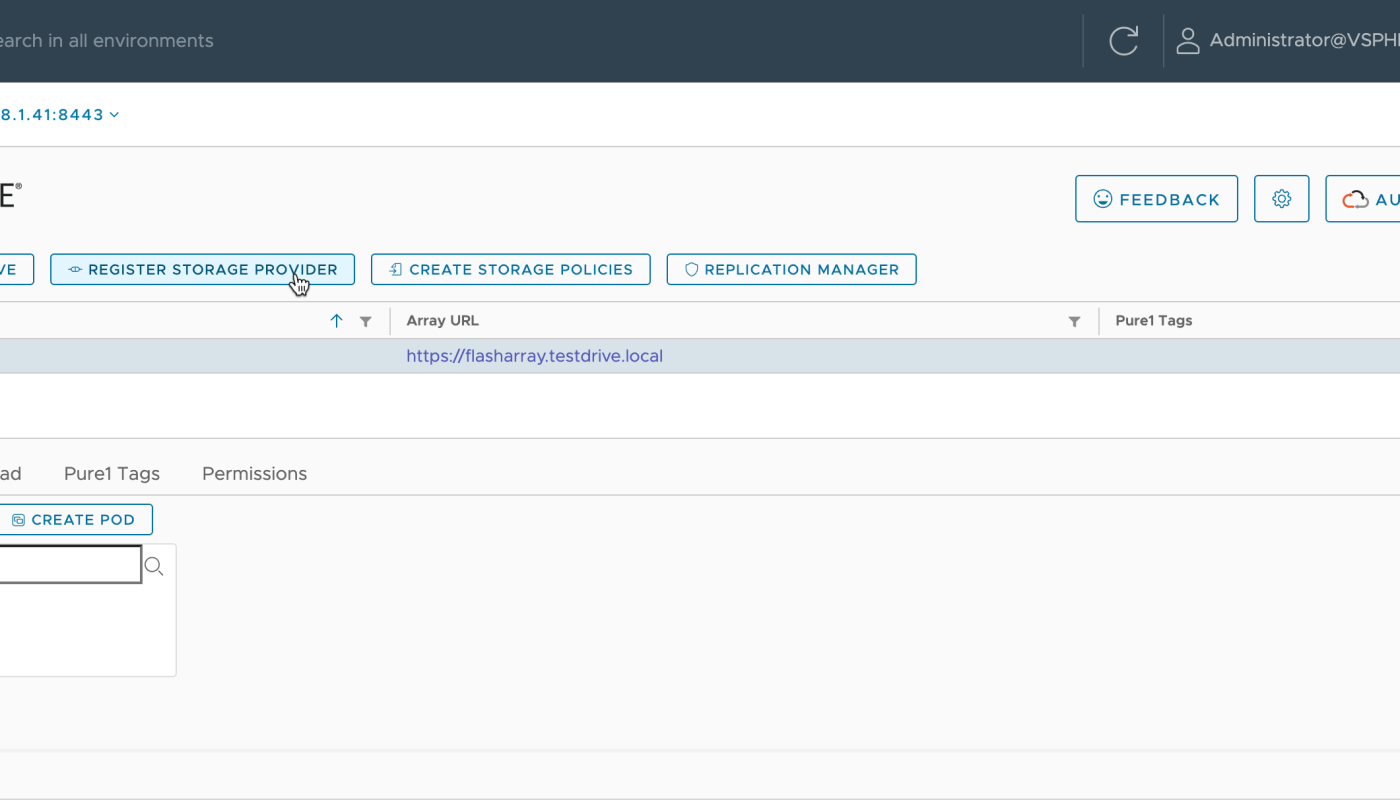Click the FEEDBACK smiley button

pos(1156,199)
